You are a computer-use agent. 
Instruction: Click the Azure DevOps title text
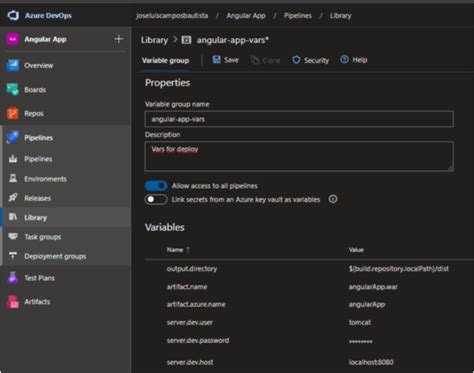pos(48,15)
